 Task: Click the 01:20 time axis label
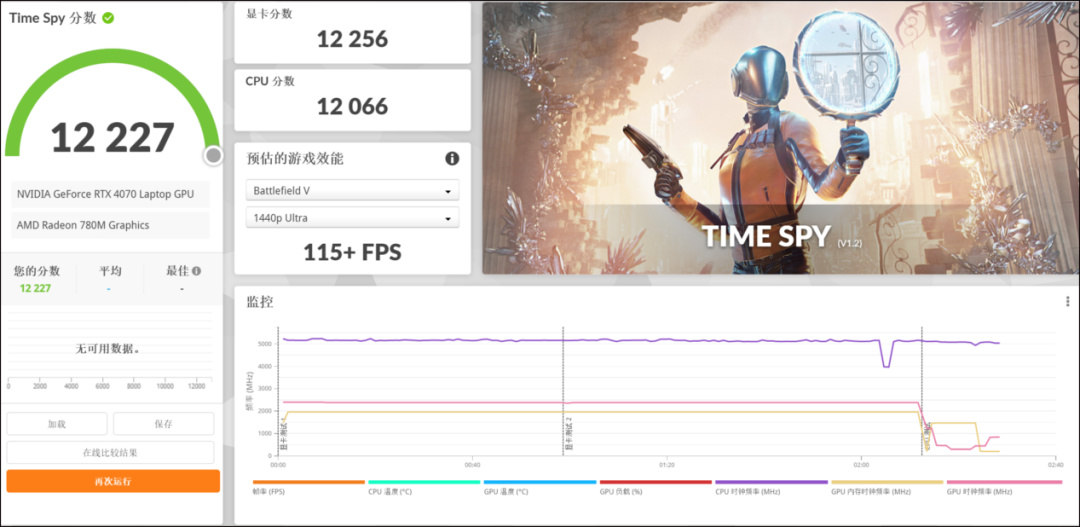pos(666,465)
